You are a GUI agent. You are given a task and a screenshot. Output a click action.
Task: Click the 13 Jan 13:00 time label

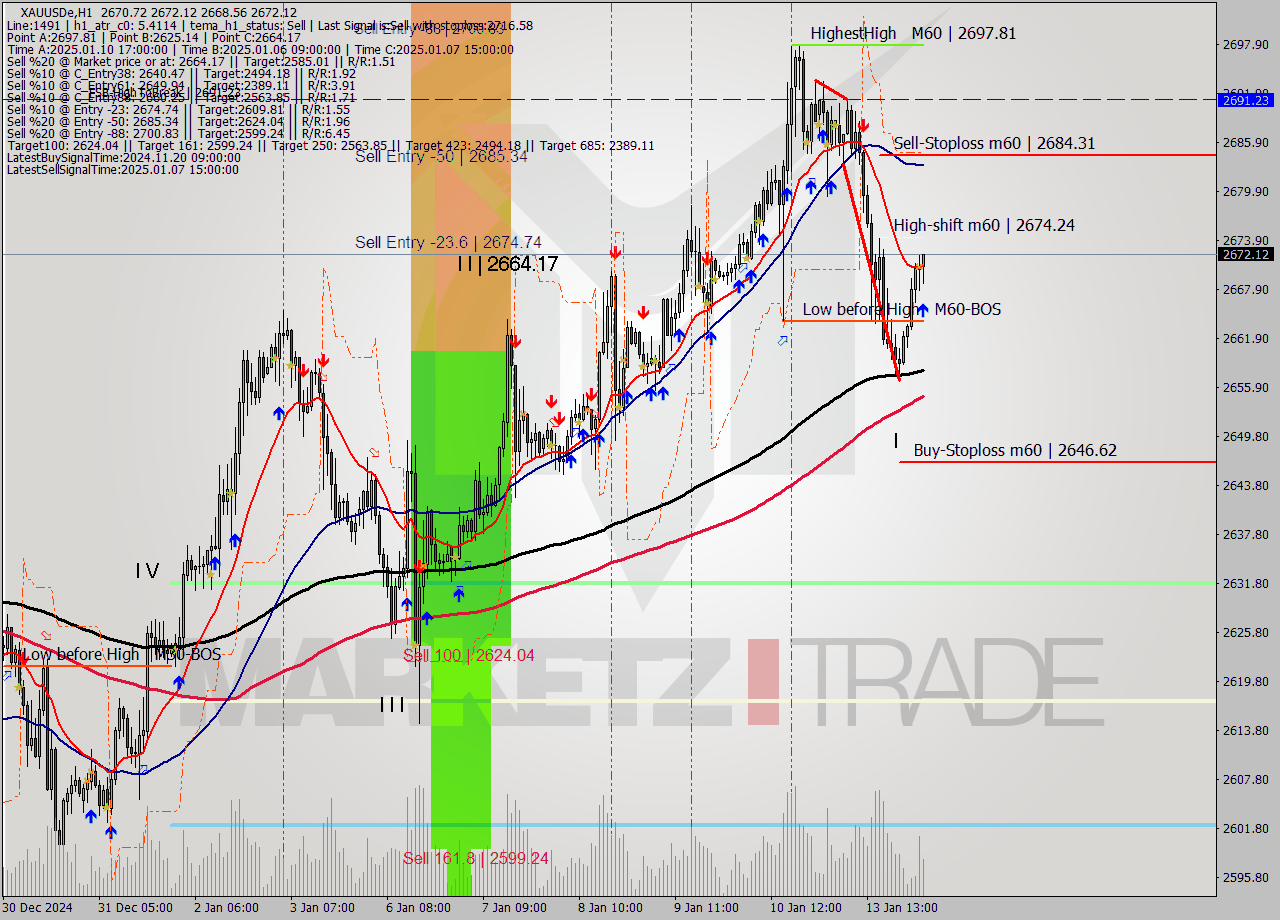(x=902, y=908)
